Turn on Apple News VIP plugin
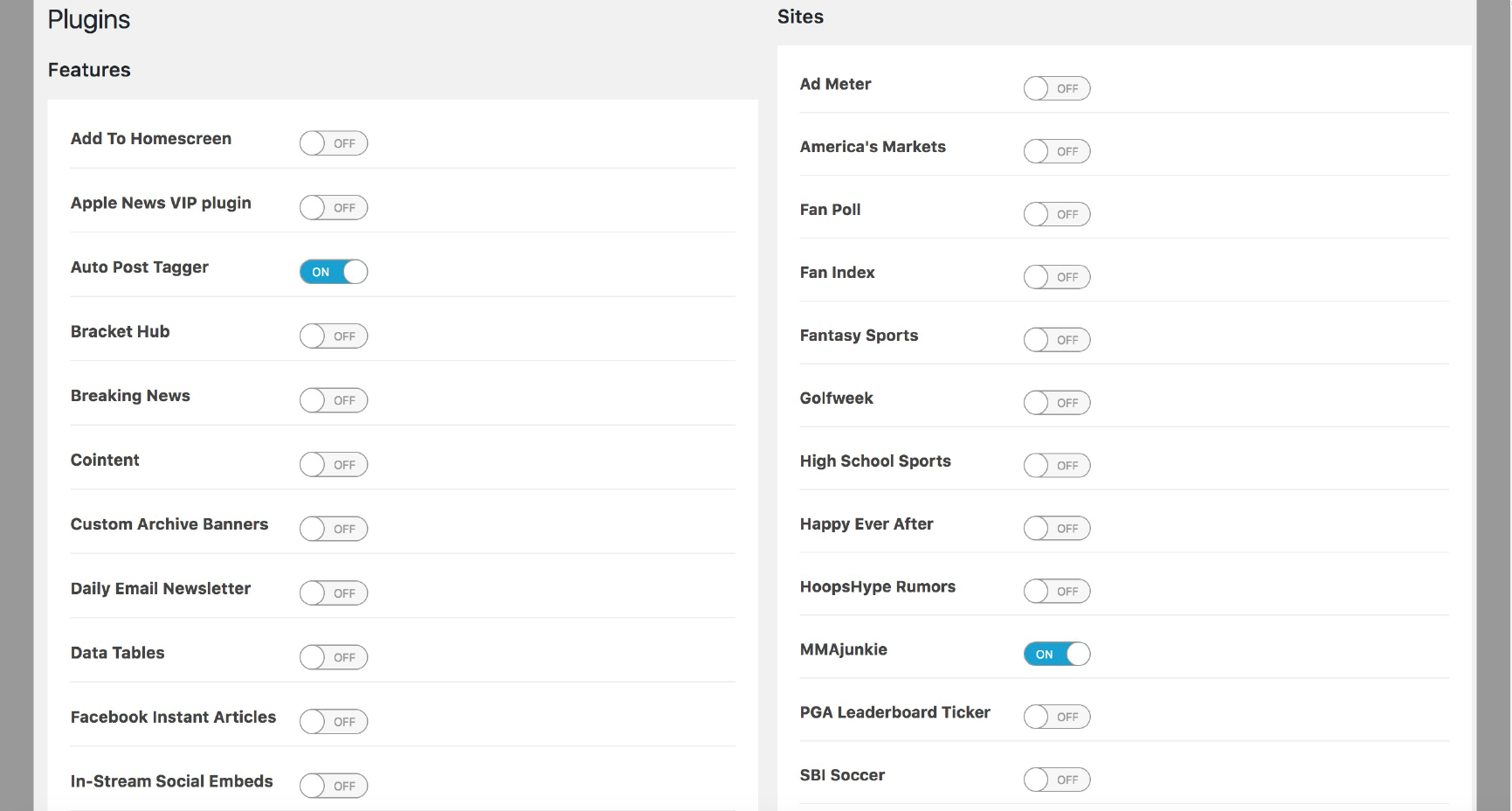Screen dimensions: 1512x811 [334, 208]
